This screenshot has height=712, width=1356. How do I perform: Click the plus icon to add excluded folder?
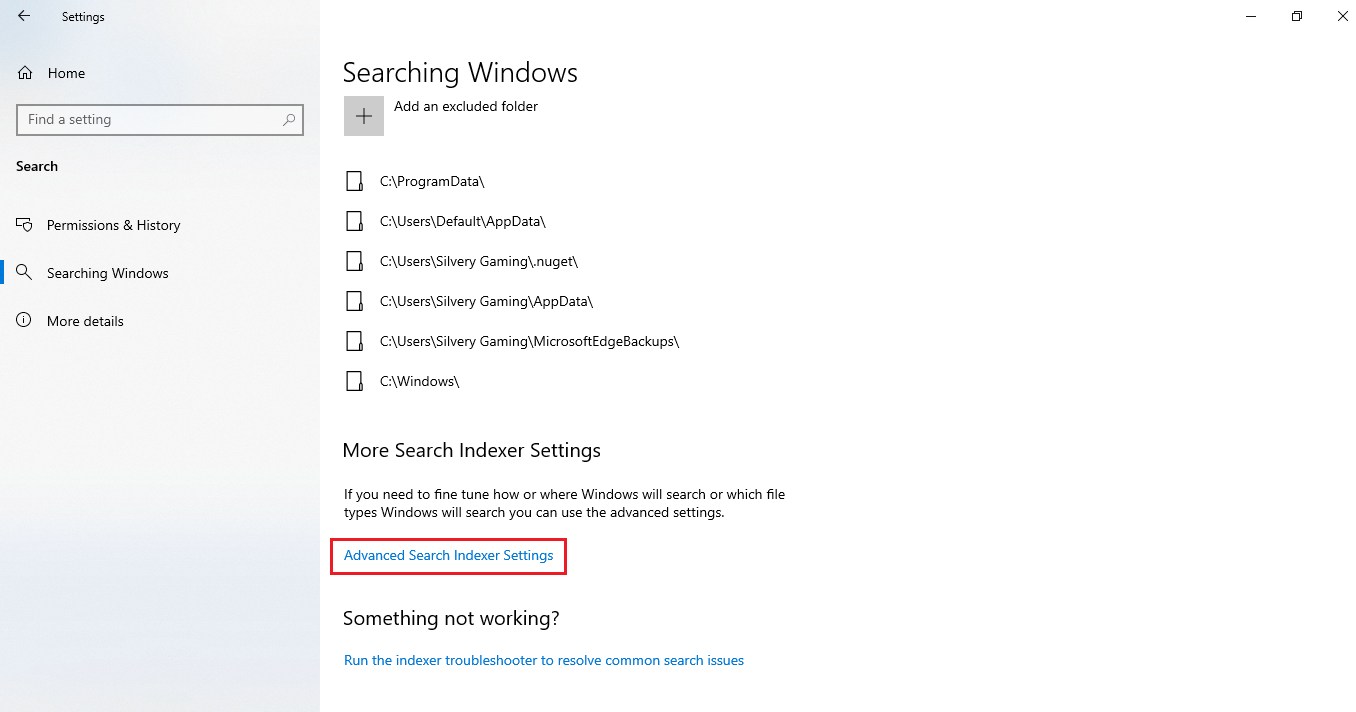[x=364, y=116]
